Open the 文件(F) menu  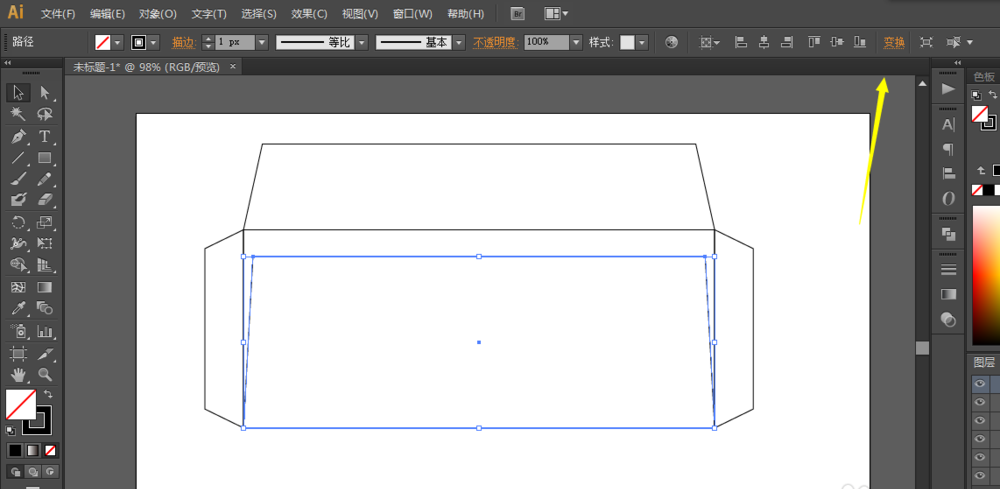pos(58,14)
